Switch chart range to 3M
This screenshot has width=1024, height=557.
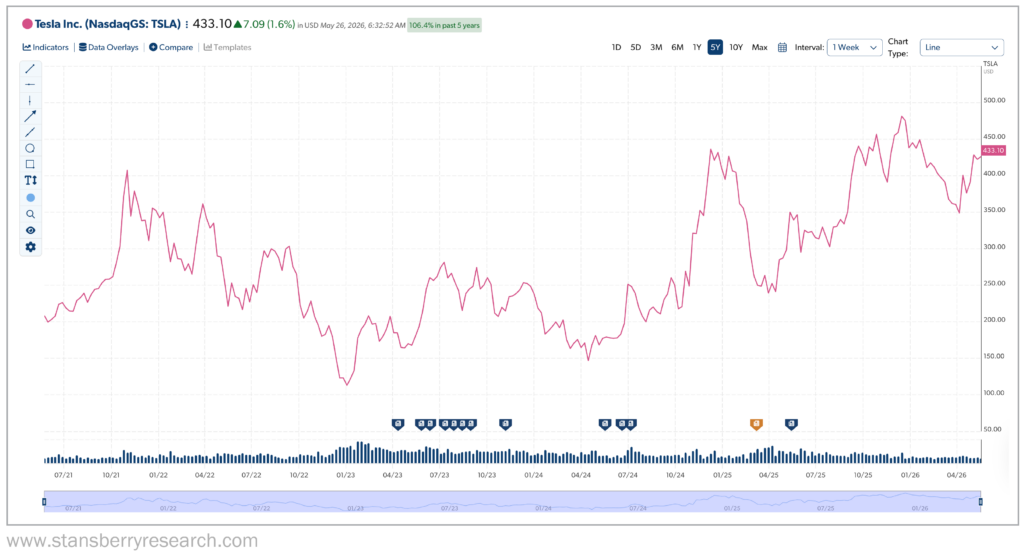[656, 48]
